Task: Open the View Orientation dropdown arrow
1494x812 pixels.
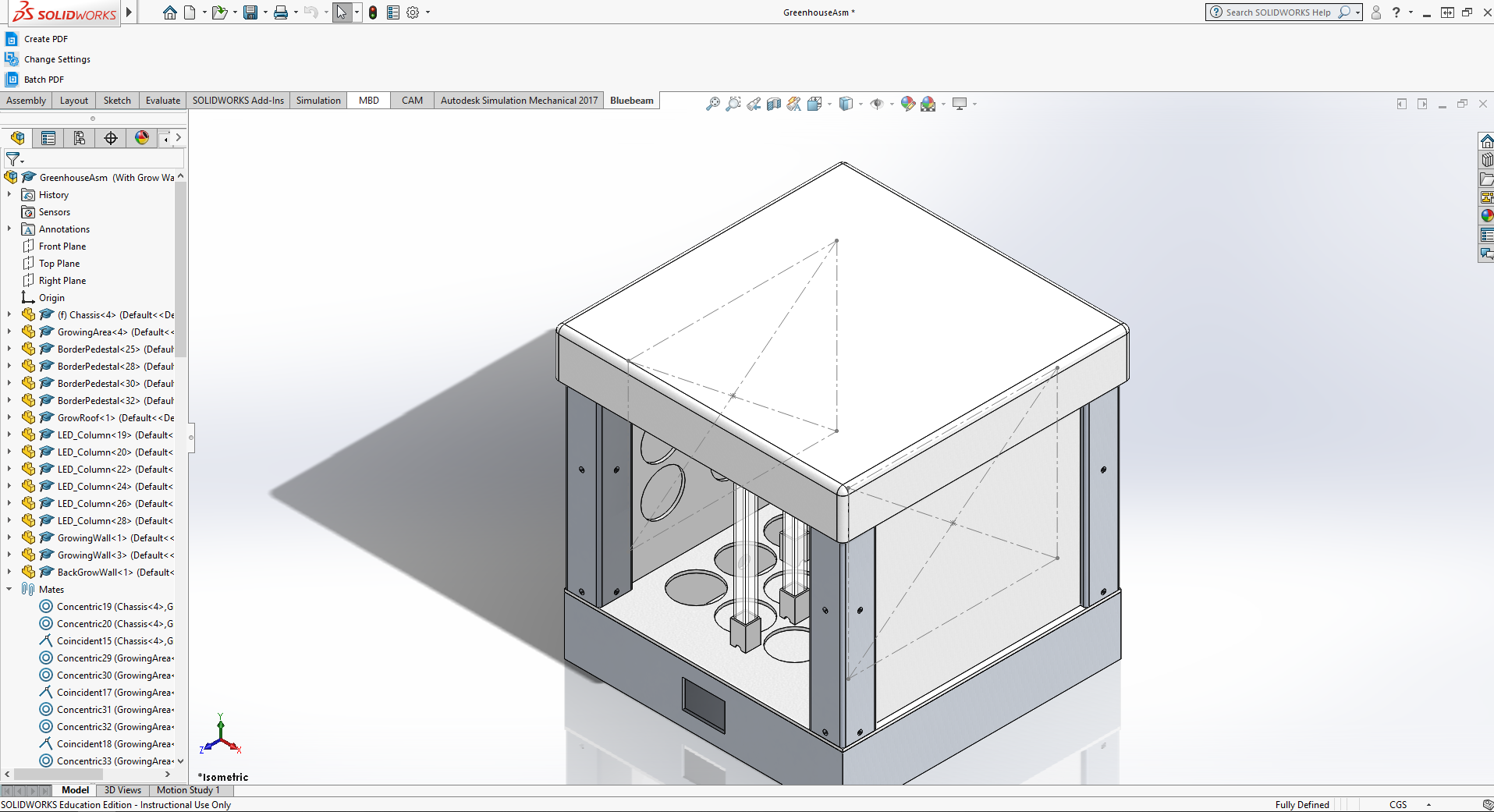Action: coord(829,104)
